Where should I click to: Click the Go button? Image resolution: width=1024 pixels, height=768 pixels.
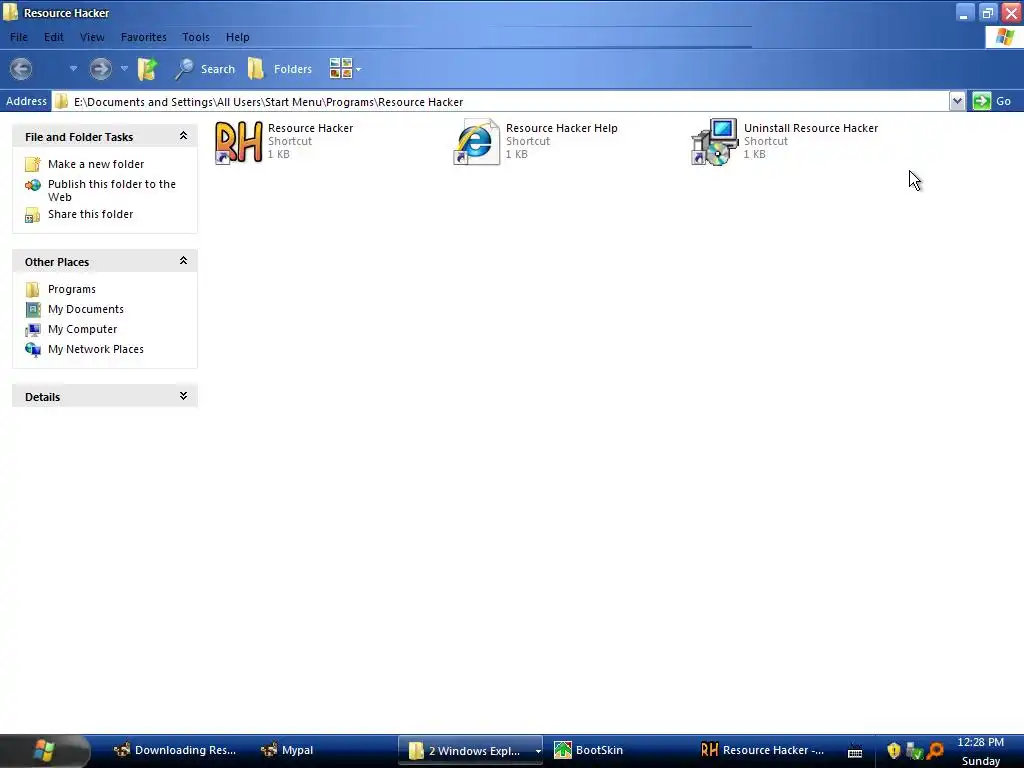(993, 101)
